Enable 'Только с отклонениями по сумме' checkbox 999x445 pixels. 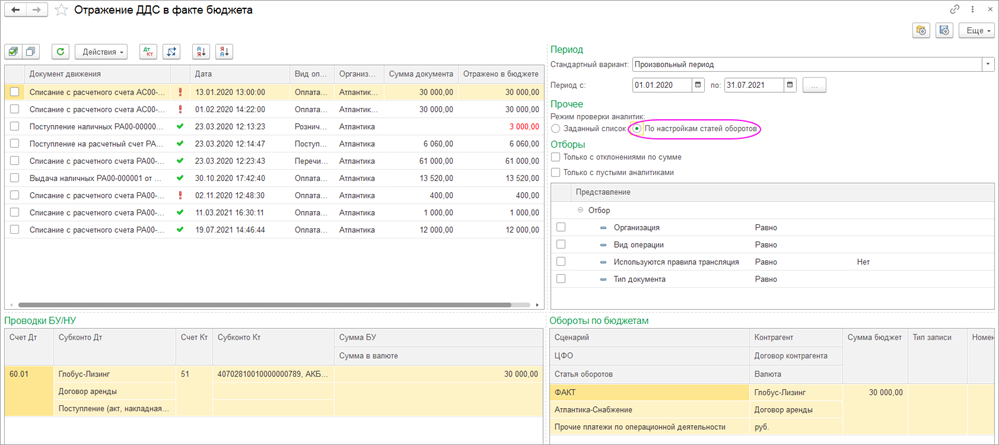coord(556,157)
